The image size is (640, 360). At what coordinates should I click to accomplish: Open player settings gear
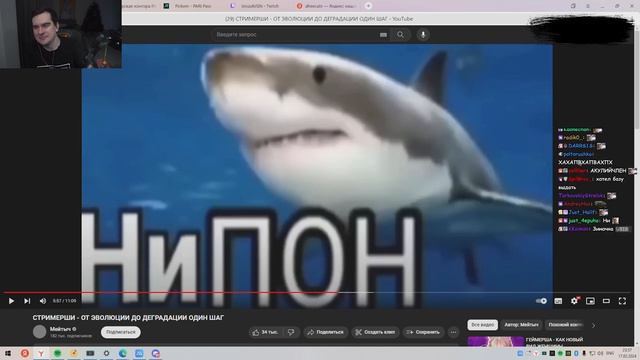click(x=574, y=301)
